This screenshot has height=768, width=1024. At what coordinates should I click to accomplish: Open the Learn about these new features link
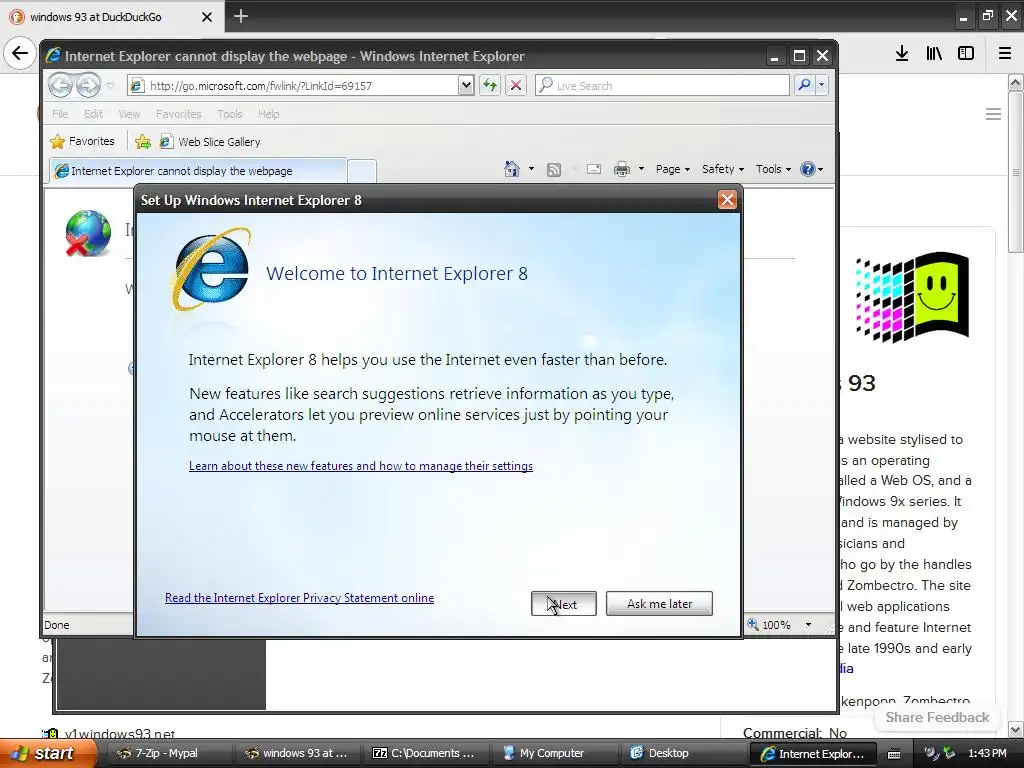point(360,466)
